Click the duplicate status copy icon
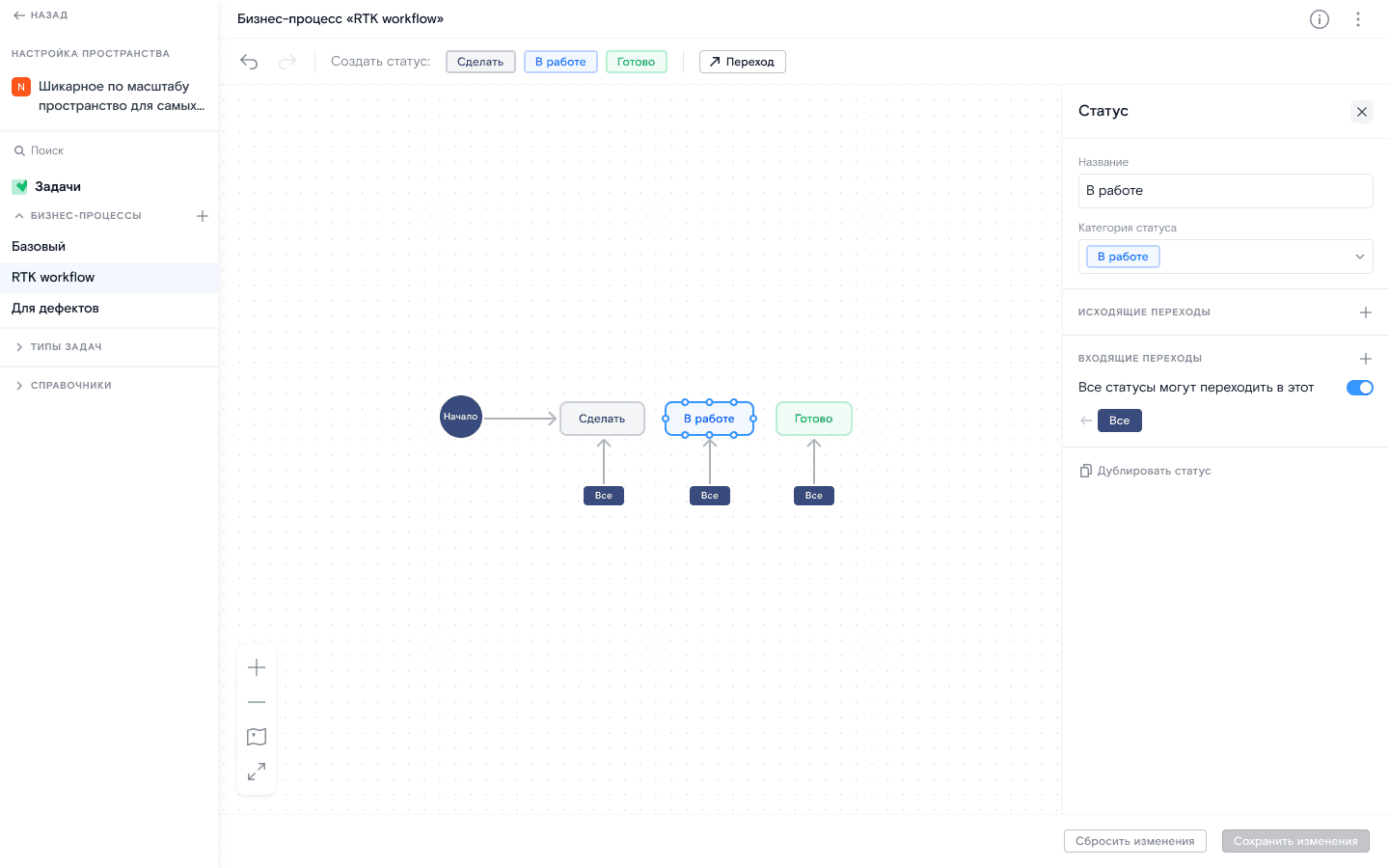The image size is (1389, 868). point(1086,471)
